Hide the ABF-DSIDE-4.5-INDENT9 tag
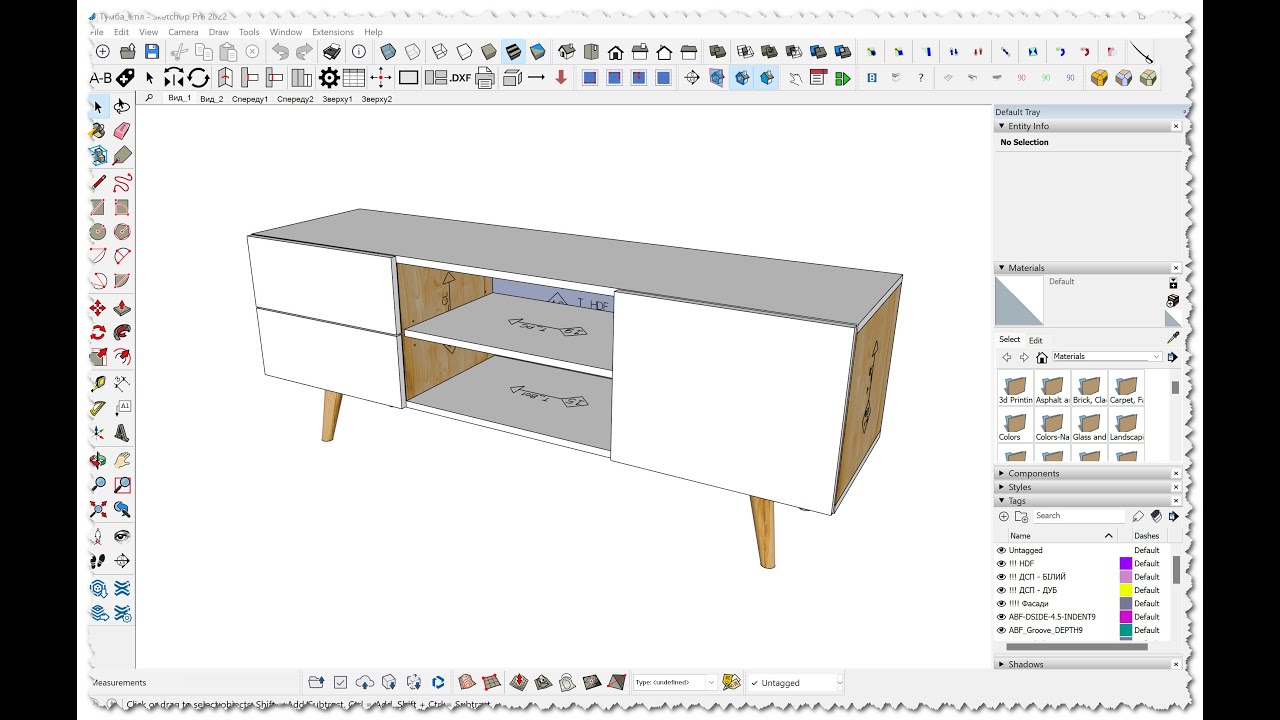 pyautogui.click(x=1001, y=617)
